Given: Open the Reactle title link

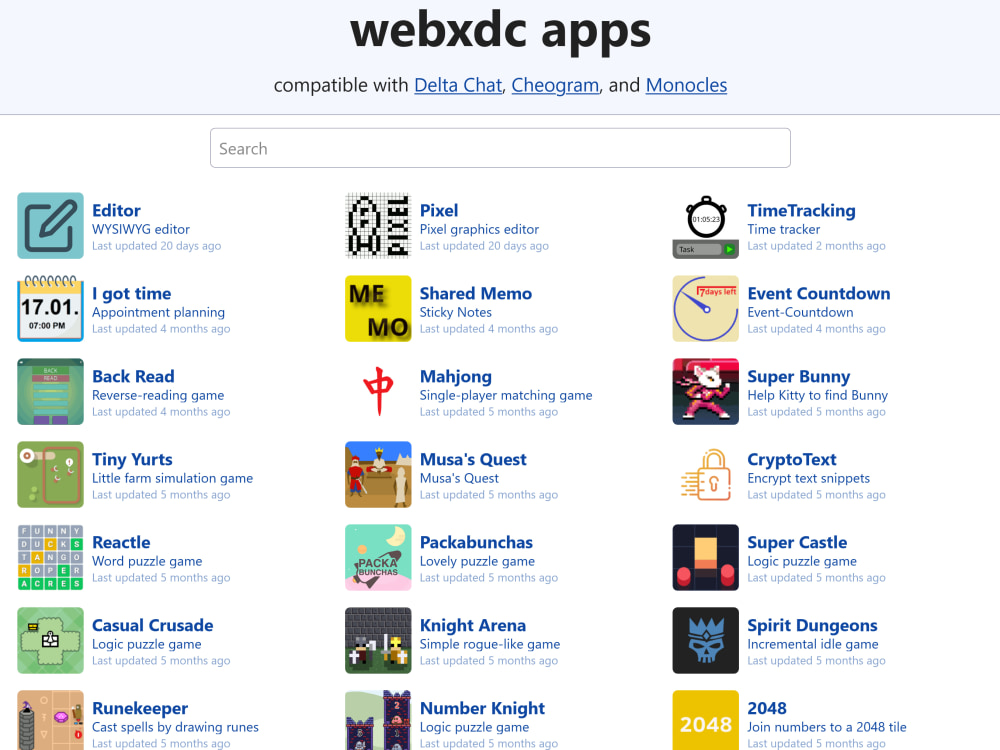Looking at the screenshot, I should (x=121, y=542).
